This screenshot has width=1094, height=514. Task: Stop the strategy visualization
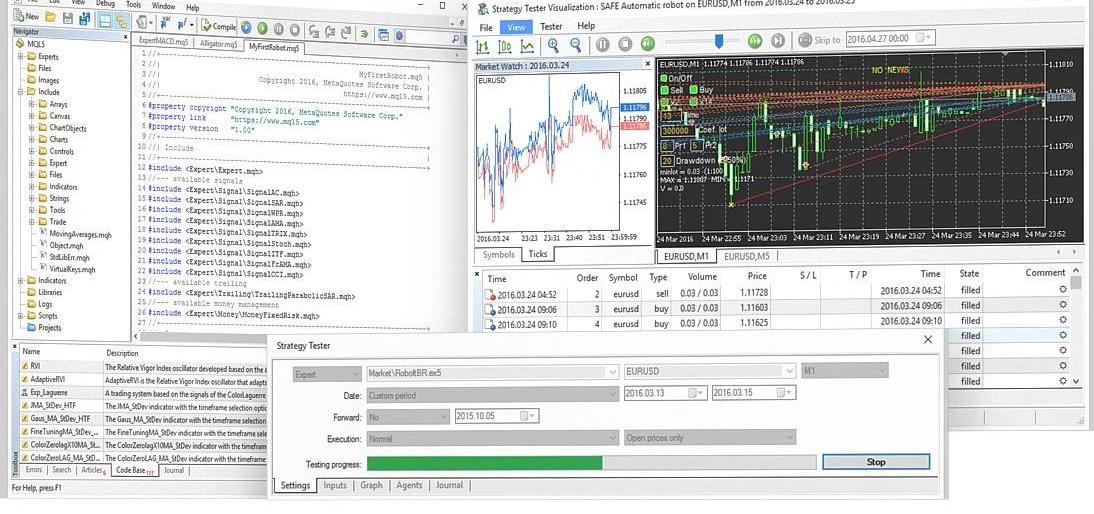tap(626, 44)
